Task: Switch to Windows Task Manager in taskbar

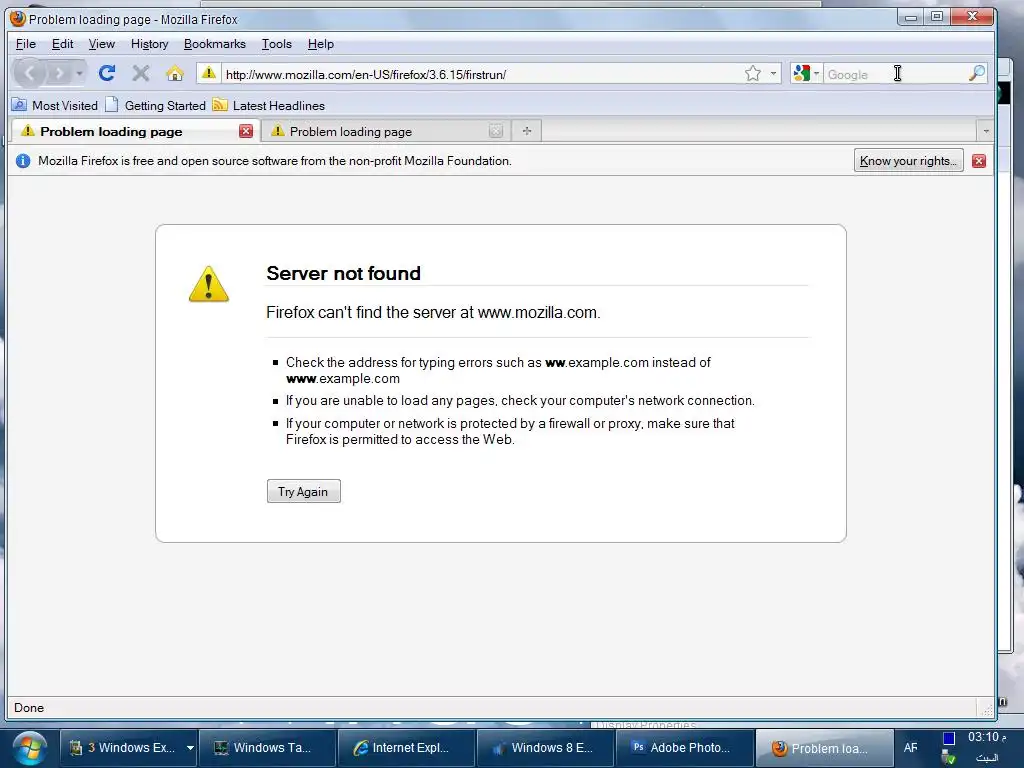Action: click(266, 748)
